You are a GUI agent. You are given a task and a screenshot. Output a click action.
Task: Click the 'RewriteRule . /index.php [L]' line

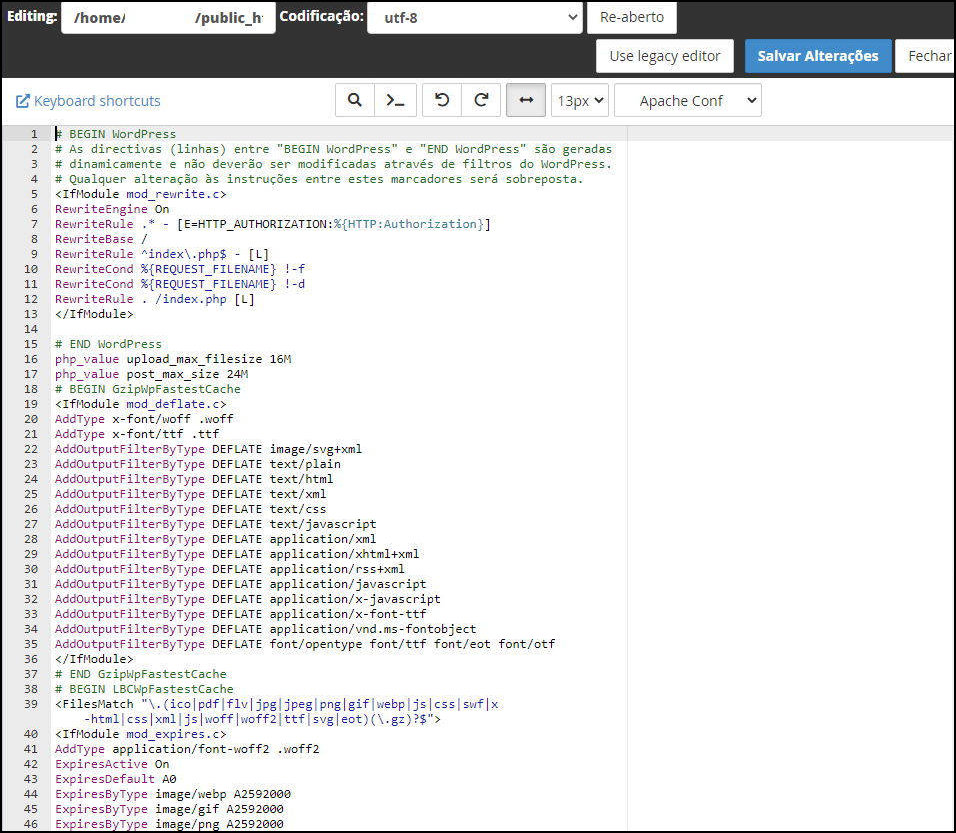pyautogui.click(x=155, y=299)
